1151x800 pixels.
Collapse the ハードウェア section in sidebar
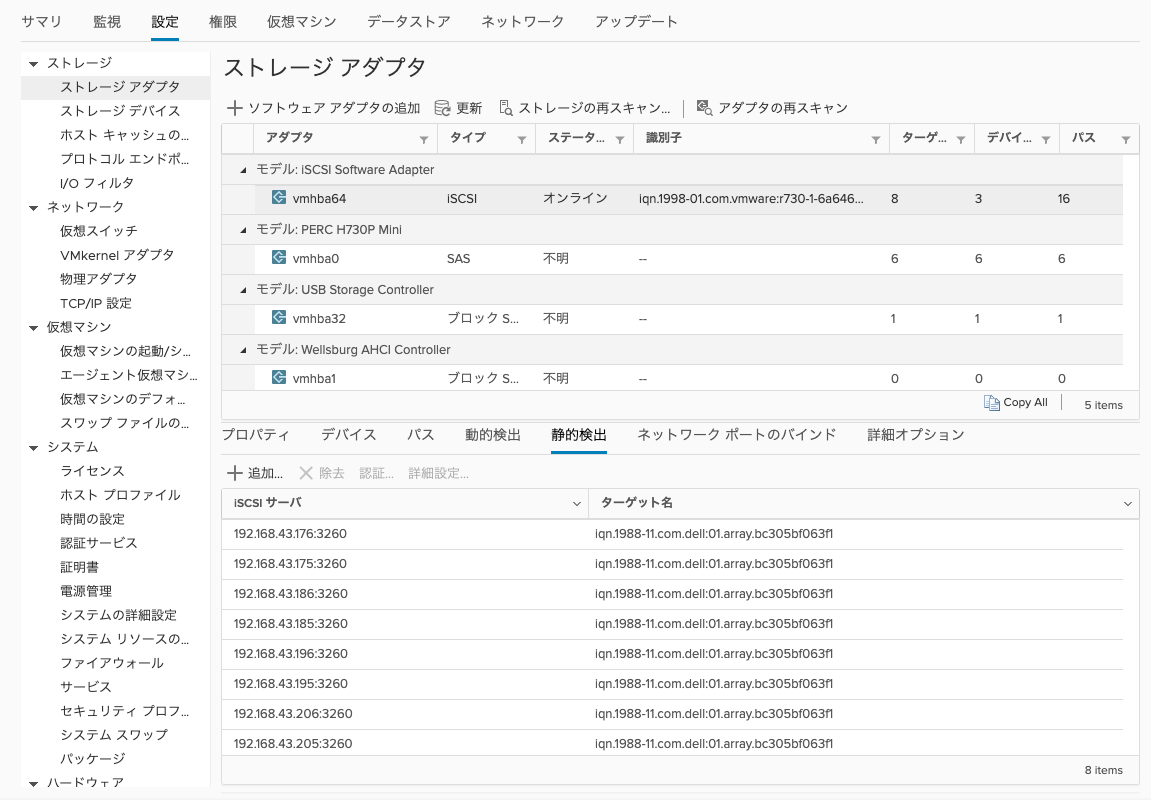point(33,784)
